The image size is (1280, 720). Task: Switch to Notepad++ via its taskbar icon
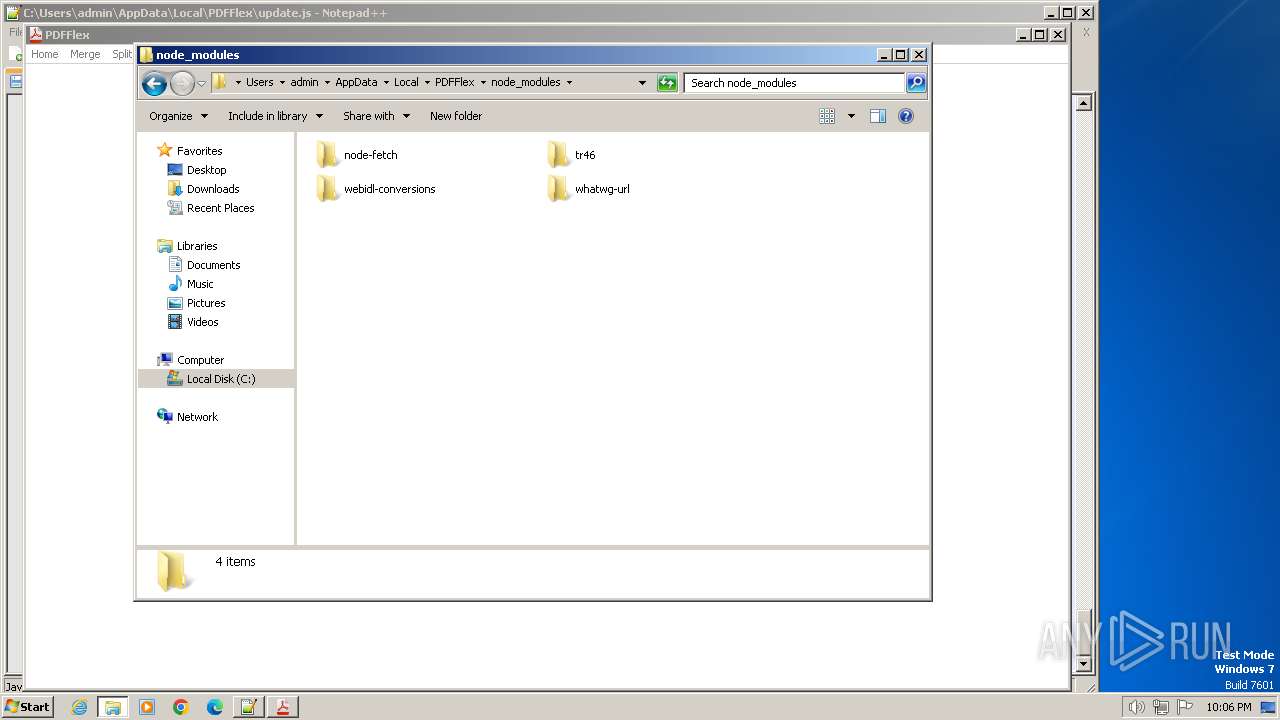(249, 707)
